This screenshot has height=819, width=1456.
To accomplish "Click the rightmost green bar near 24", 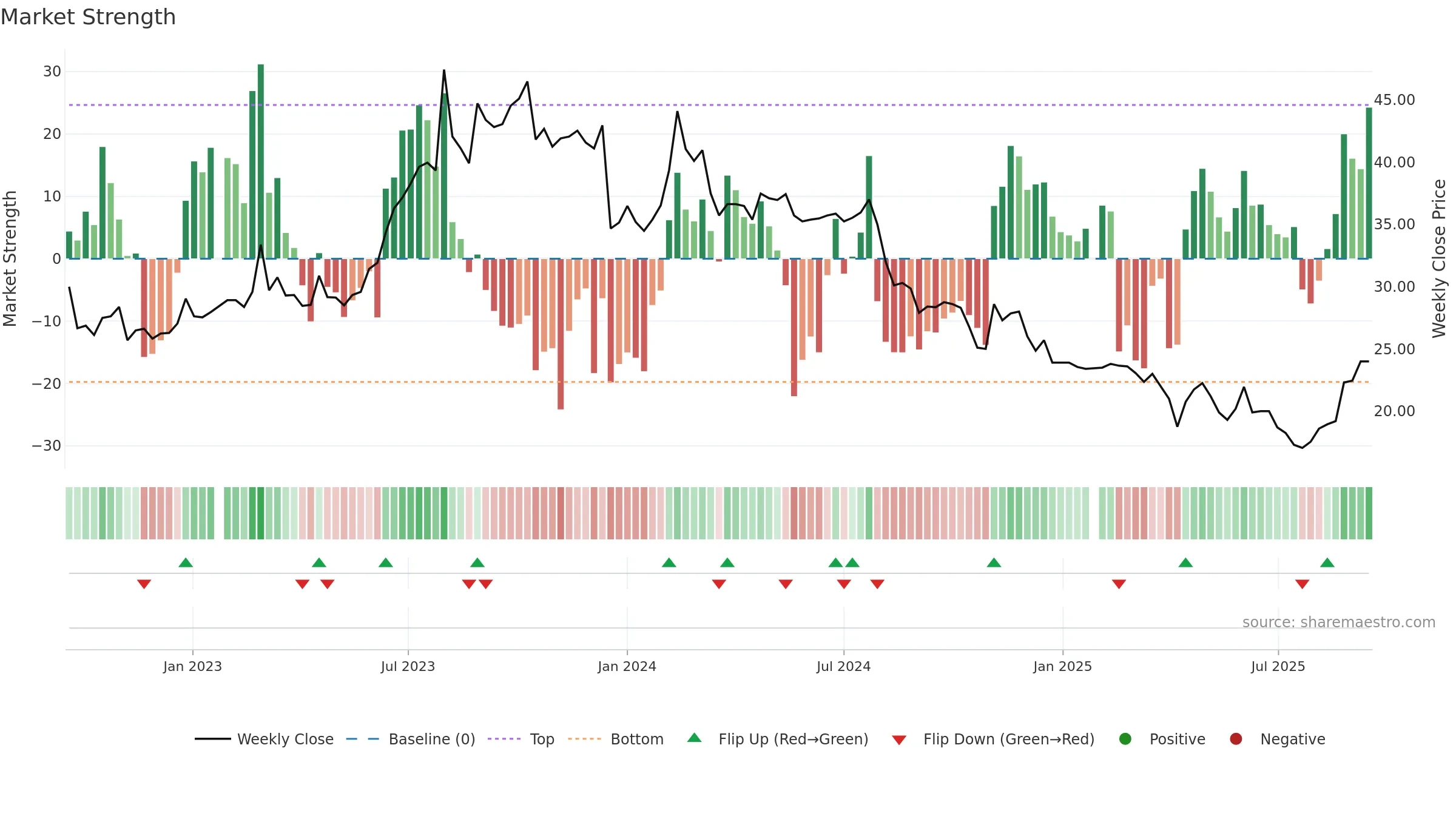I will coord(1369,183).
